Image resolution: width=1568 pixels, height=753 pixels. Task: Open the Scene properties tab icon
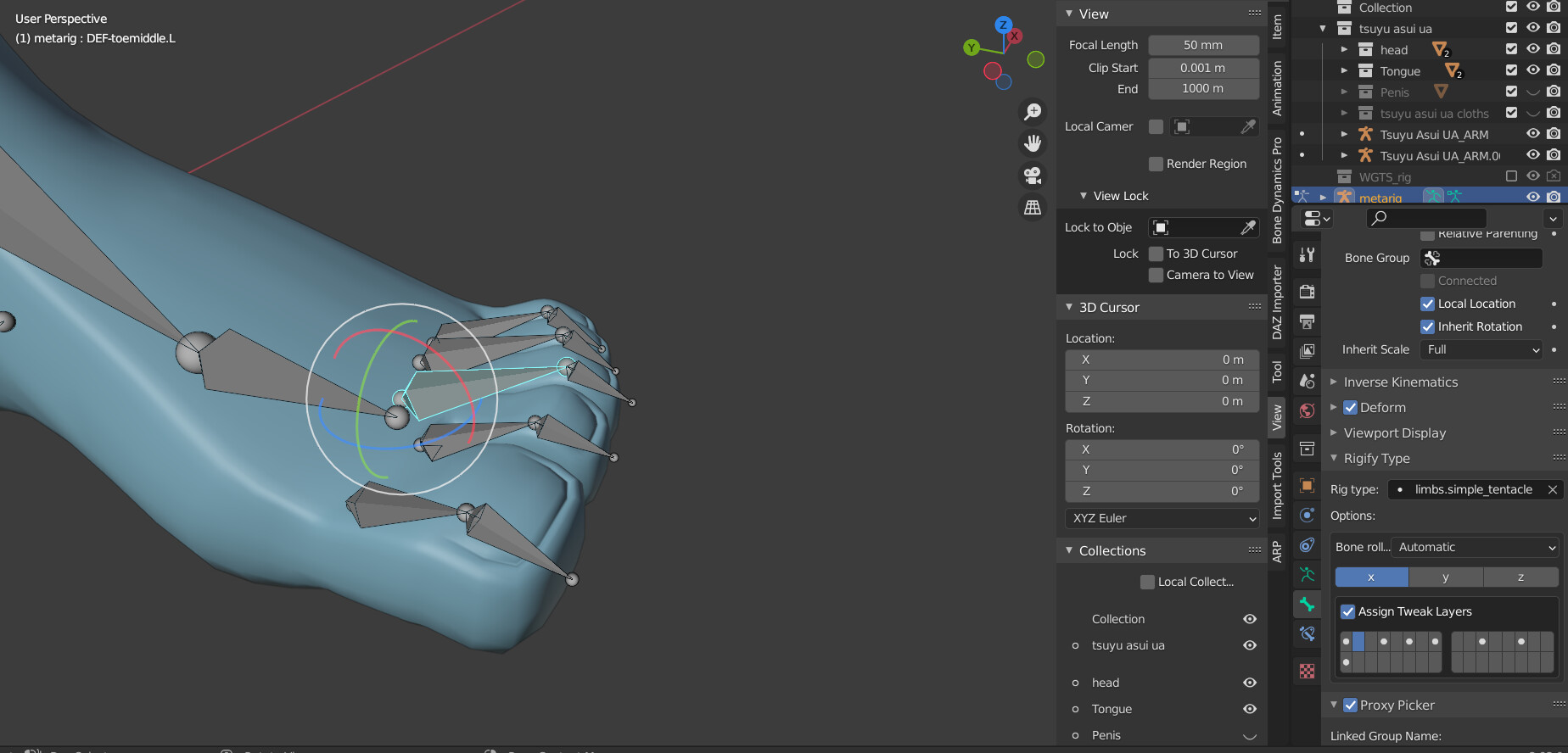pyautogui.click(x=1308, y=381)
